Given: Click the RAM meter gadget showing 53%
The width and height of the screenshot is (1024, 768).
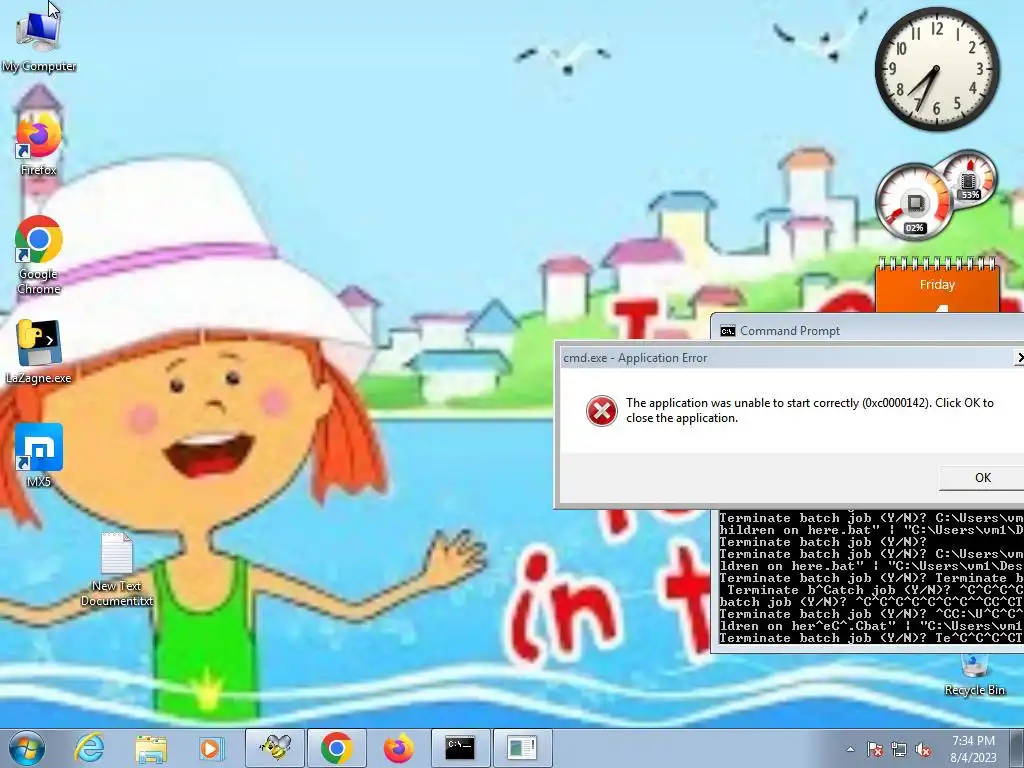Looking at the screenshot, I should click(969, 179).
